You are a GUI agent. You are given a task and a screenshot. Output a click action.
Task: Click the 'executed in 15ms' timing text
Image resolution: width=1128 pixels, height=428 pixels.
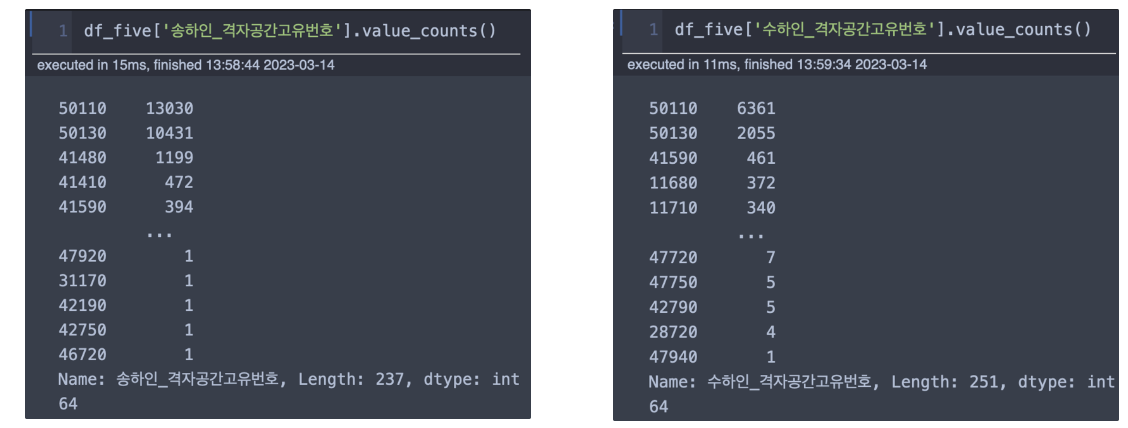coord(186,65)
